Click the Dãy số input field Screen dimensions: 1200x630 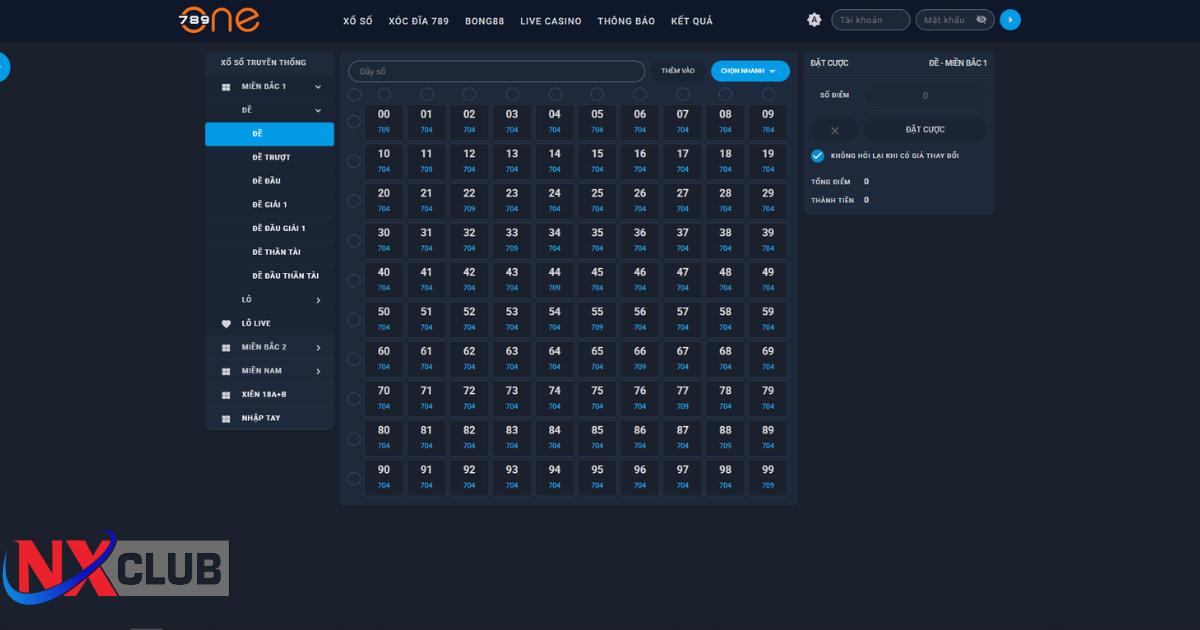(x=496, y=72)
